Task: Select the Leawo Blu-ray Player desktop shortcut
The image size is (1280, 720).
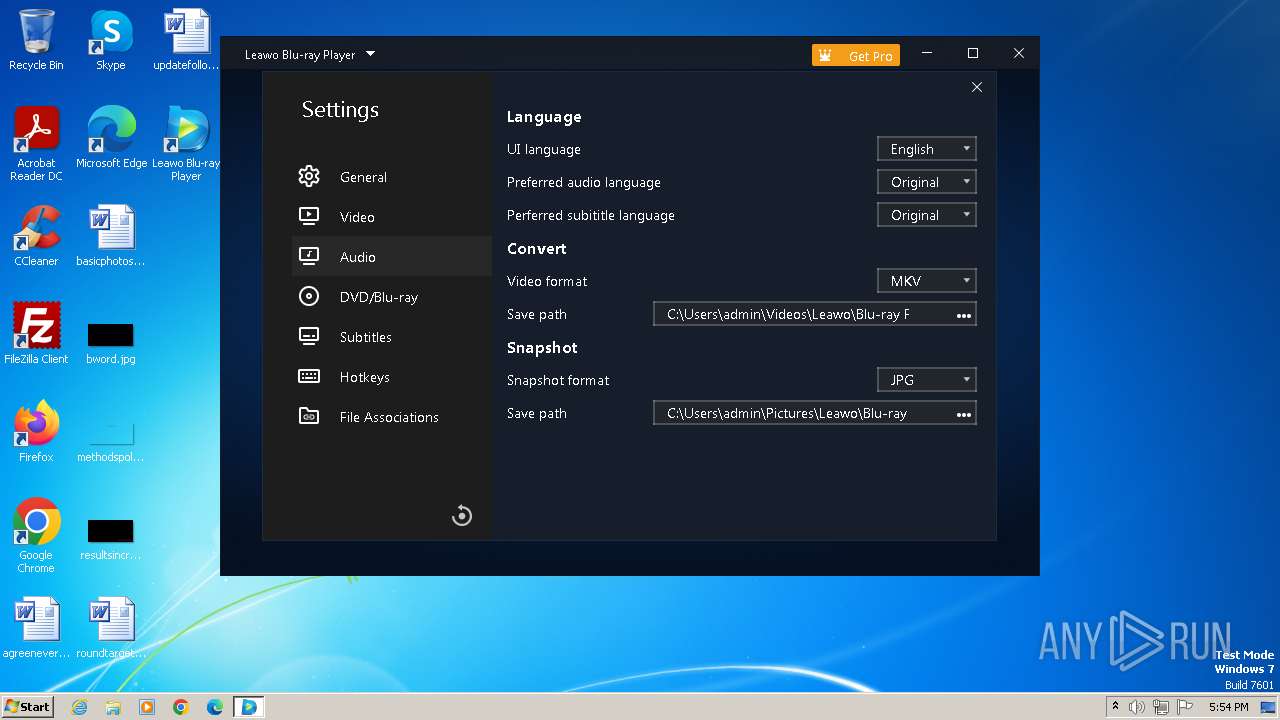Action: point(186,143)
